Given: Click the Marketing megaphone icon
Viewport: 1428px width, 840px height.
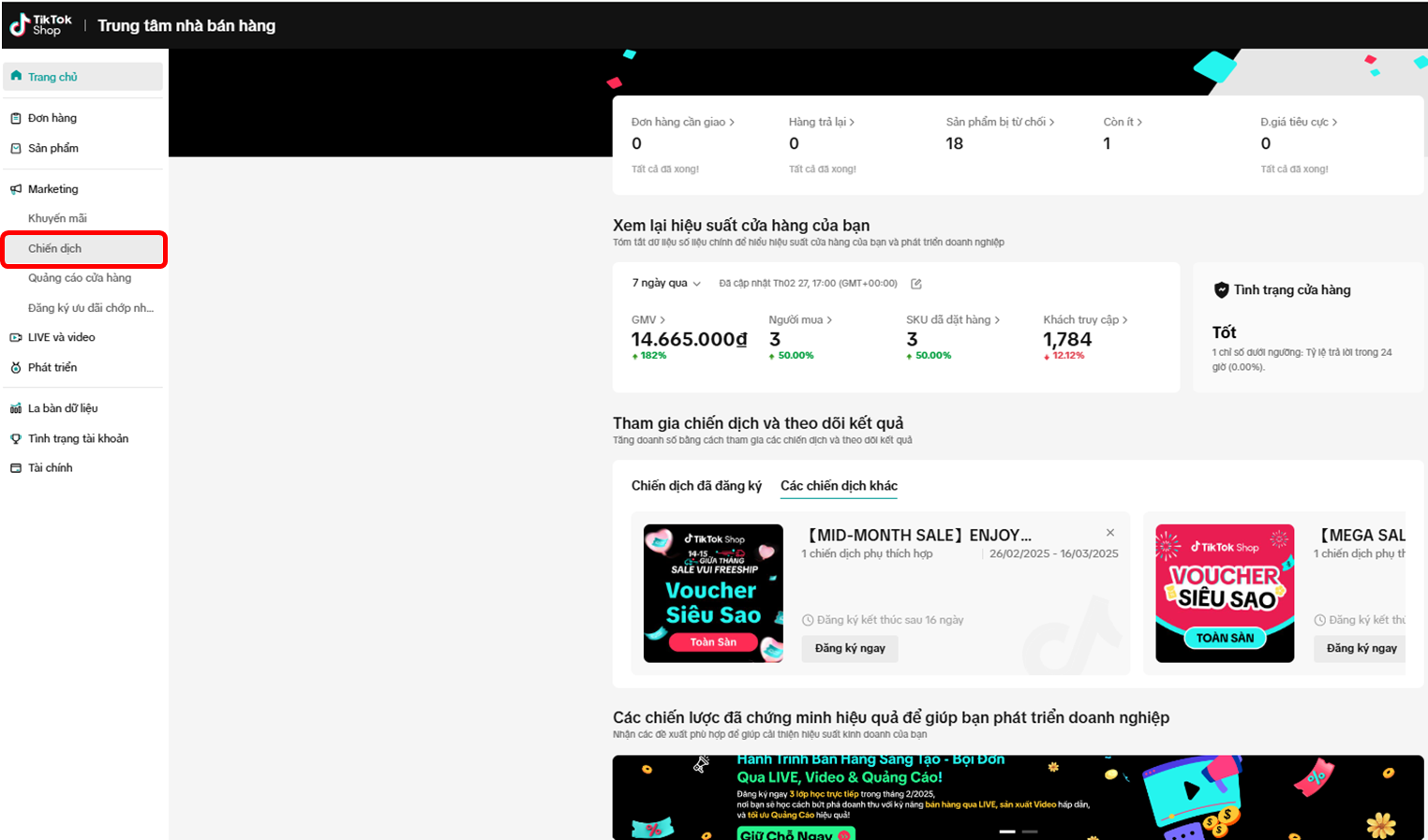Looking at the screenshot, I should [16, 189].
